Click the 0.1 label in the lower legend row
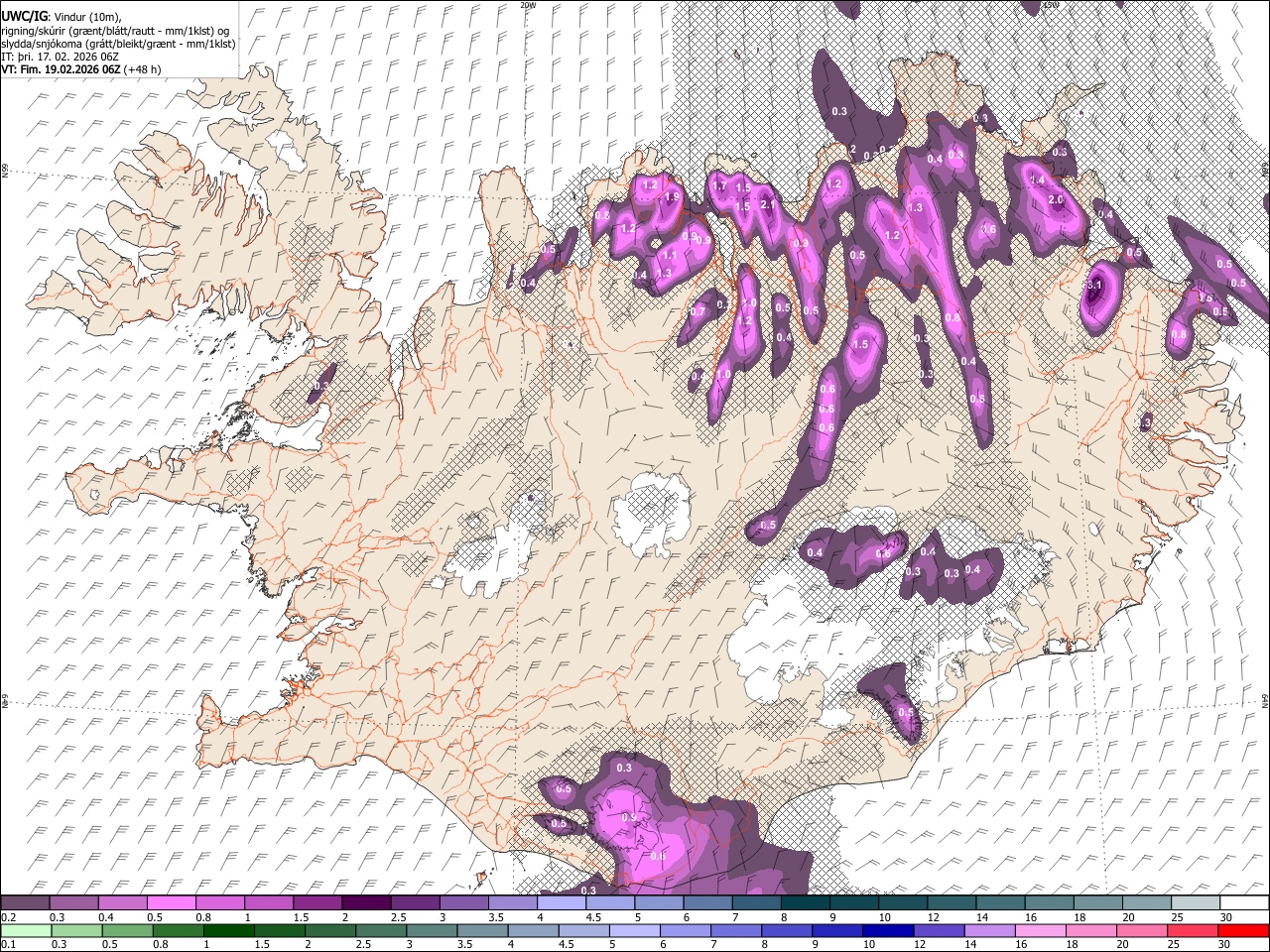Image resolution: width=1270 pixels, height=952 pixels. pyautogui.click(x=8, y=944)
